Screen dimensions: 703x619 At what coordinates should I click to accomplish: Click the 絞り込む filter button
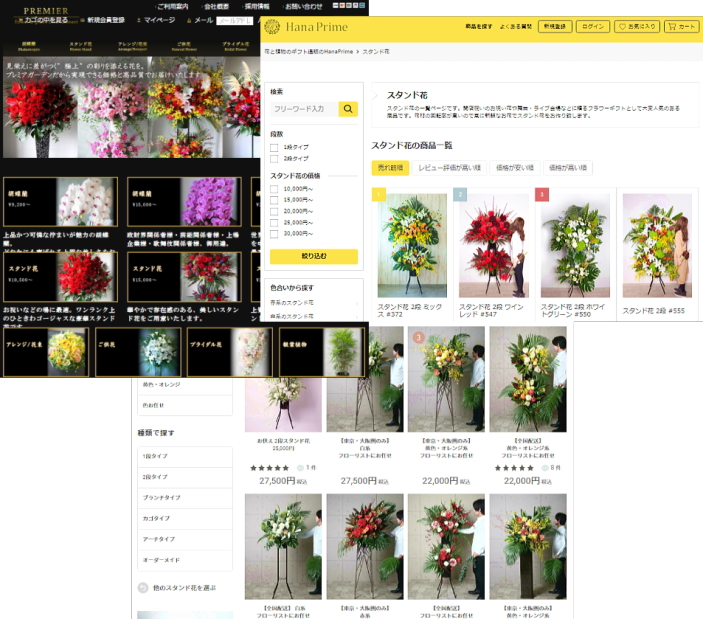[x=314, y=256]
